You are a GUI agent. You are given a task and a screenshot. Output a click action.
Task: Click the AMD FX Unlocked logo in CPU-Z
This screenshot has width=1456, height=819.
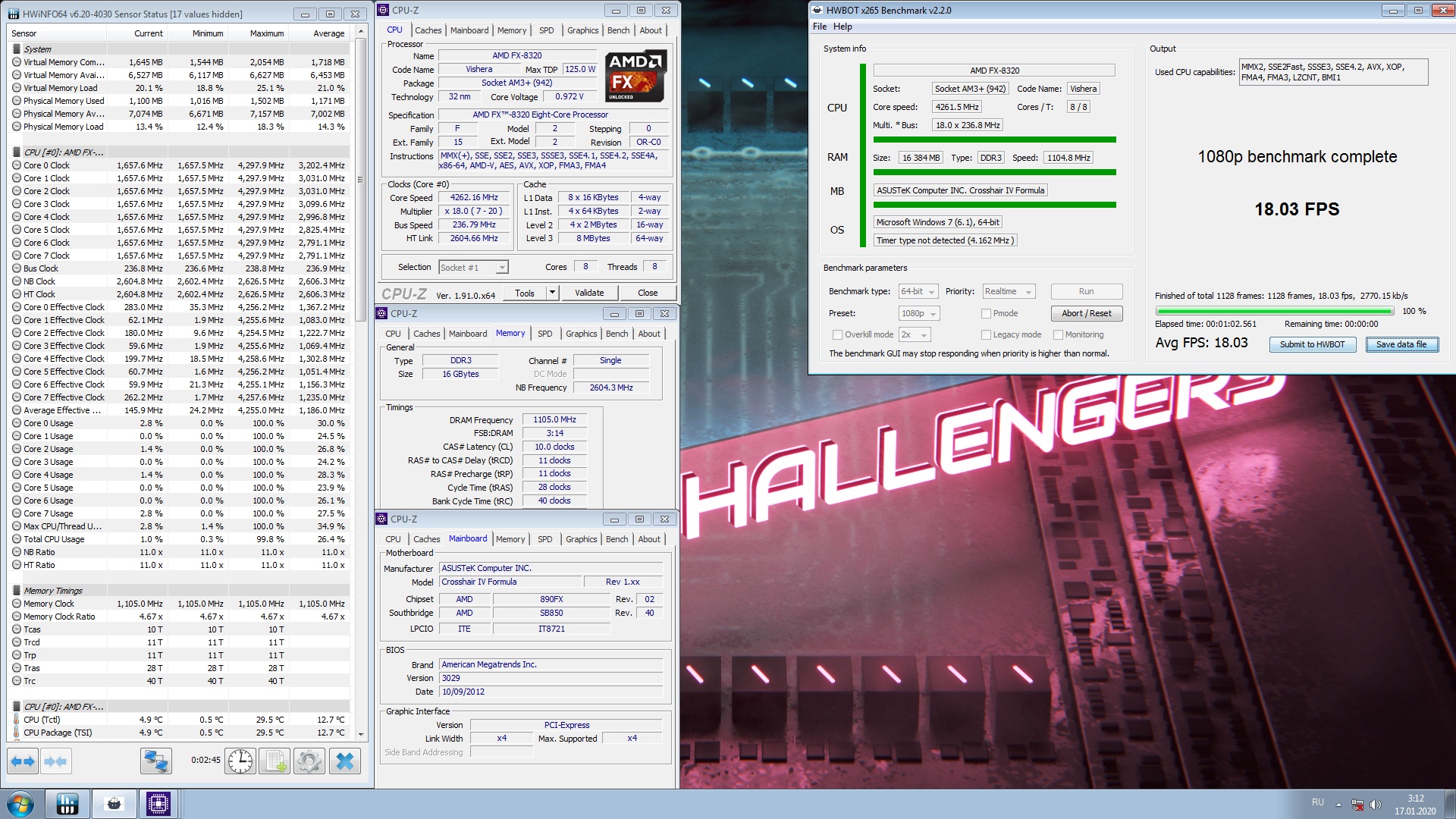point(635,77)
